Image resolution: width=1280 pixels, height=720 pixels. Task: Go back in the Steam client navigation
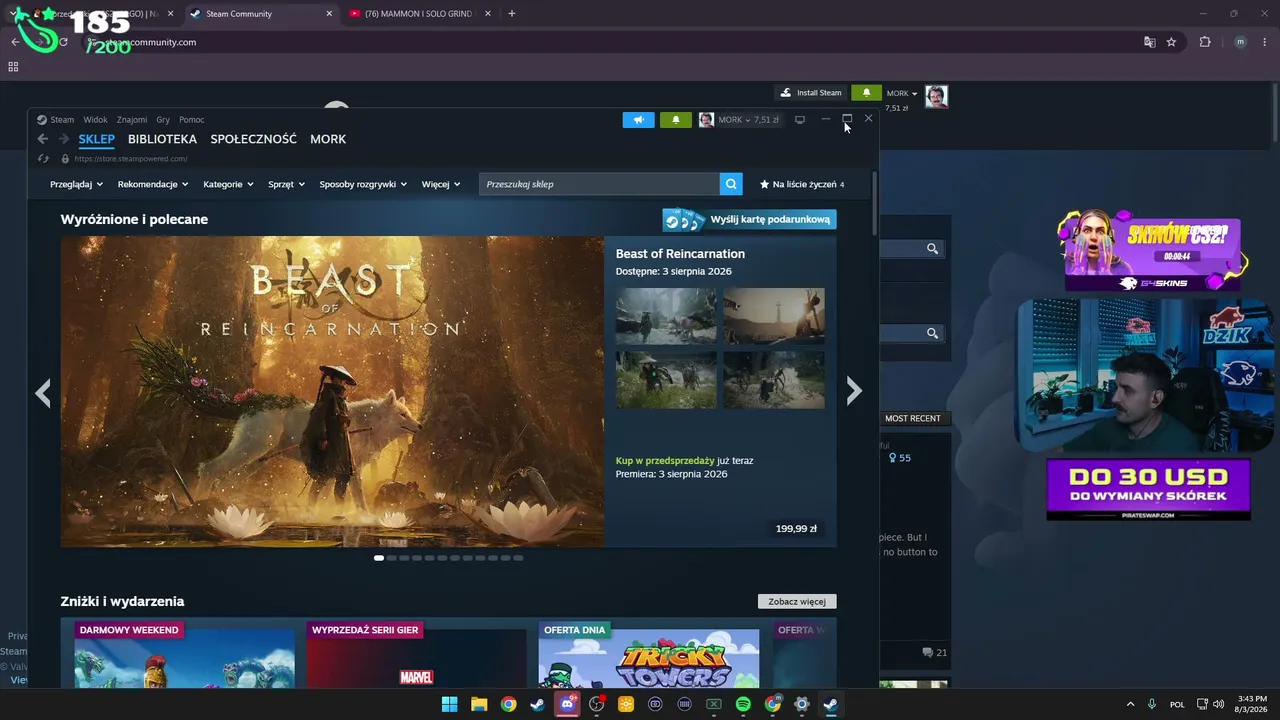coord(42,139)
